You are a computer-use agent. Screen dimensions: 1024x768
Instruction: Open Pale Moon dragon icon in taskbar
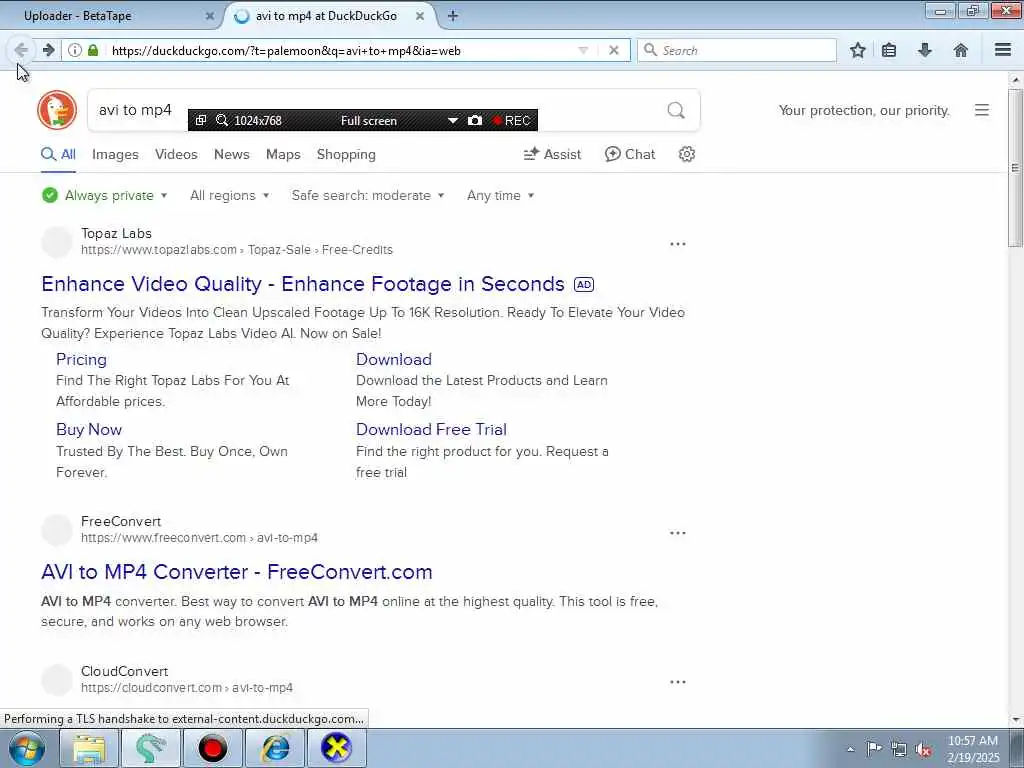(x=151, y=748)
